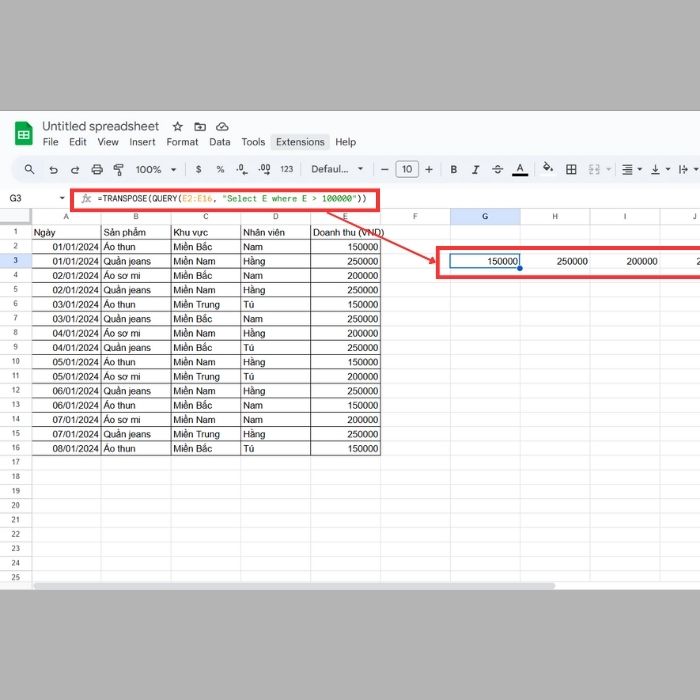Rename the Untitled spreadsheet title
Viewport: 700px width, 700px height.
click(100, 126)
